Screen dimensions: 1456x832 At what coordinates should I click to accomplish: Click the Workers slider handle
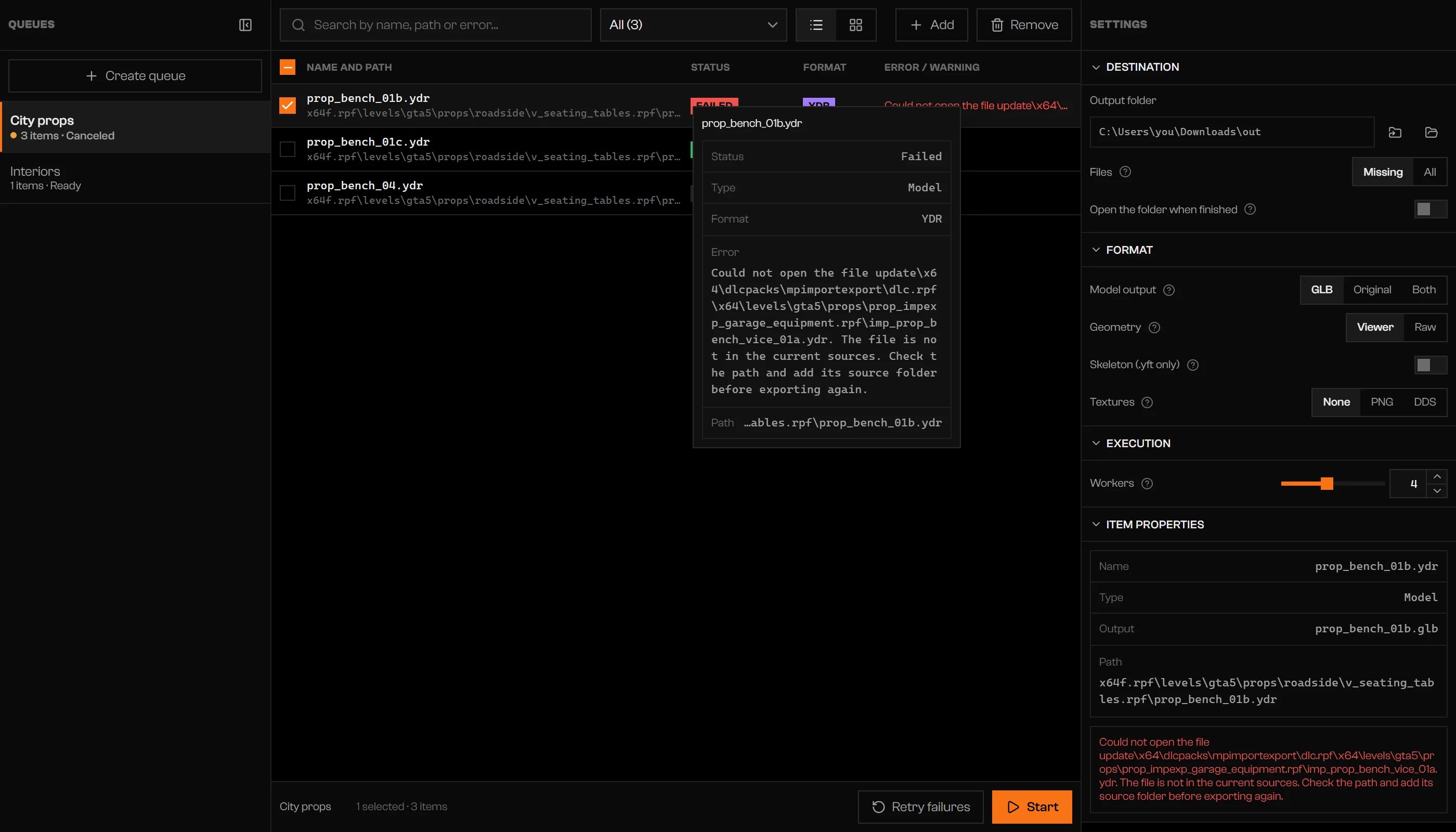pyautogui.click(x=1327, y=484)
